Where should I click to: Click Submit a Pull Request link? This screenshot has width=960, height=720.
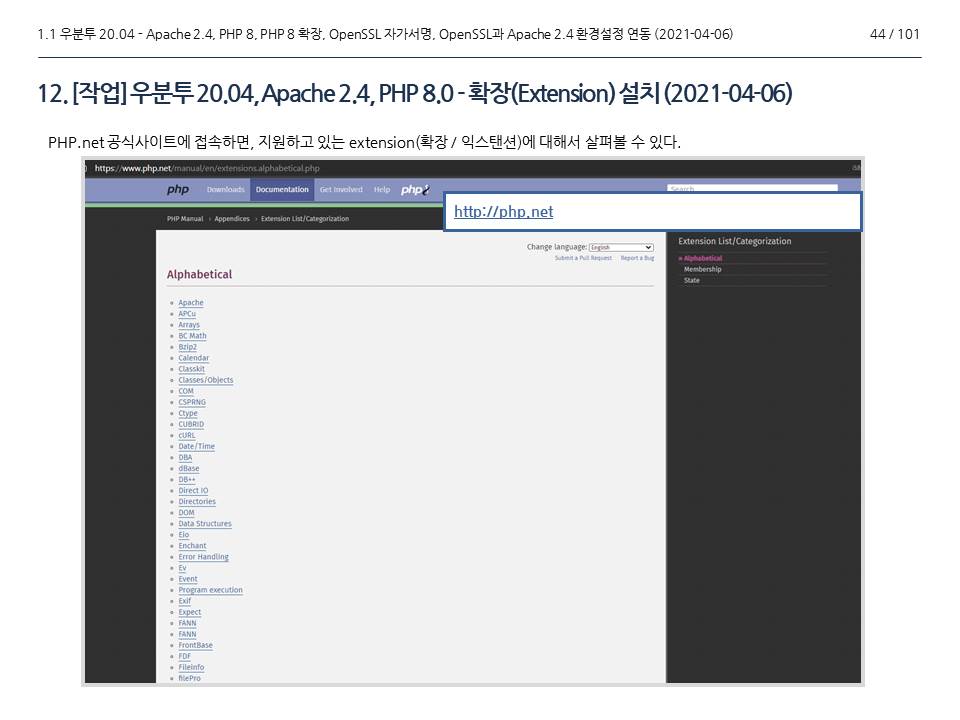583,258
